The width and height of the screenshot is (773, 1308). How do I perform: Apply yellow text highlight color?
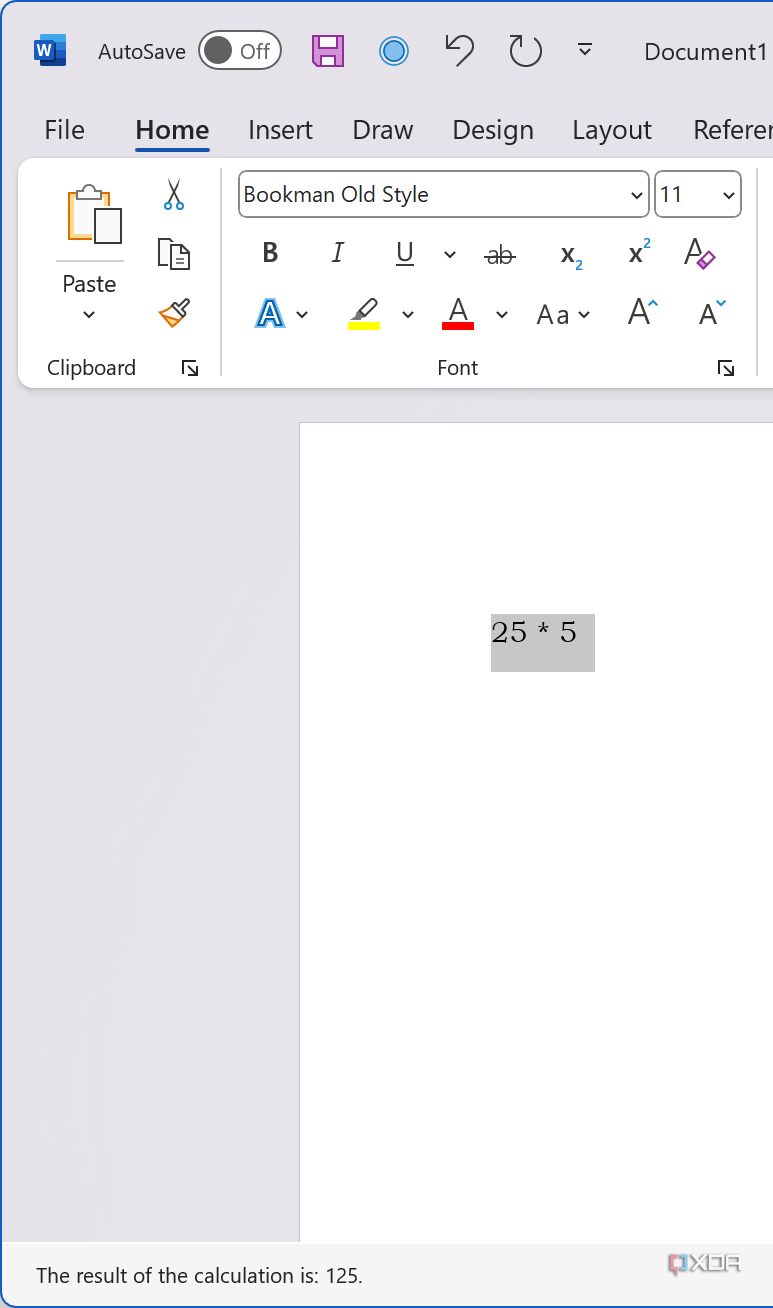point(364,314)
